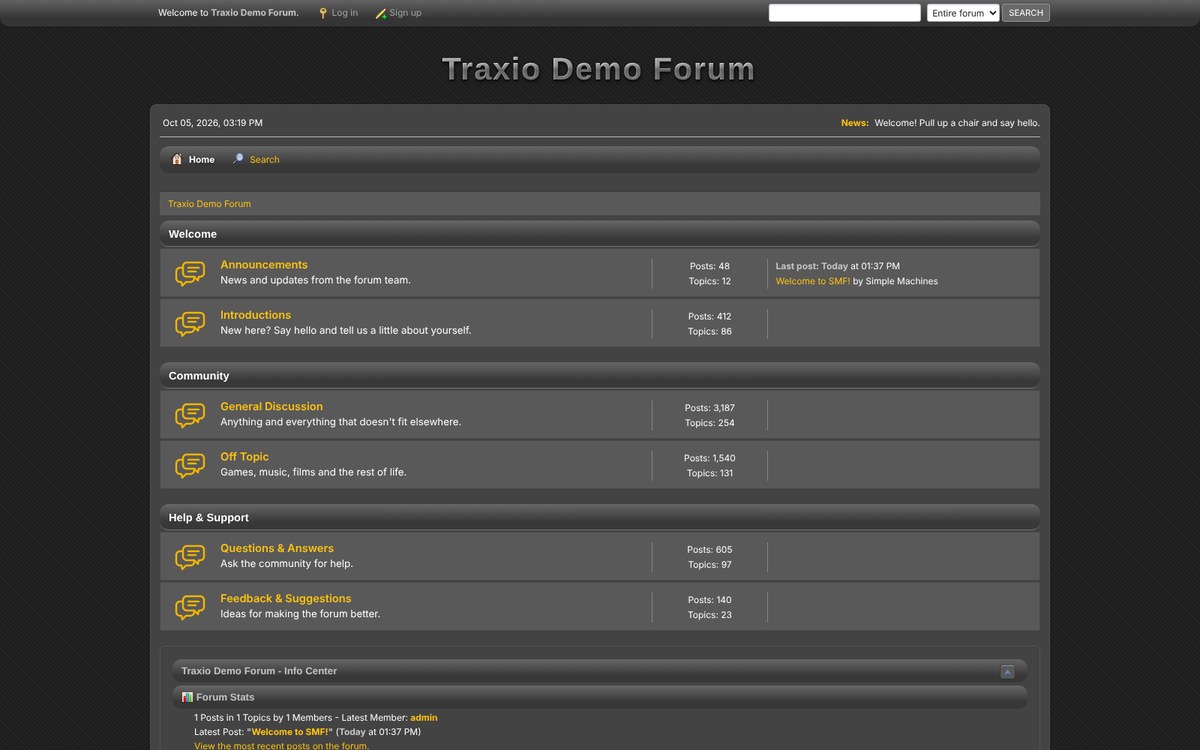
Task: Open the Feedback & Suggestions board
Action: (x=286, y=599)
